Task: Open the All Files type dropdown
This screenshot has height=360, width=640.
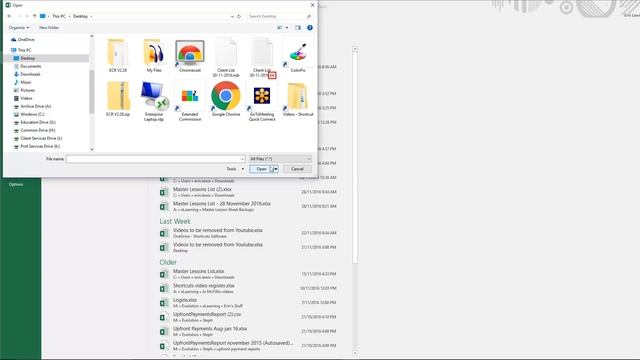Action: click(x=280, y=159)
